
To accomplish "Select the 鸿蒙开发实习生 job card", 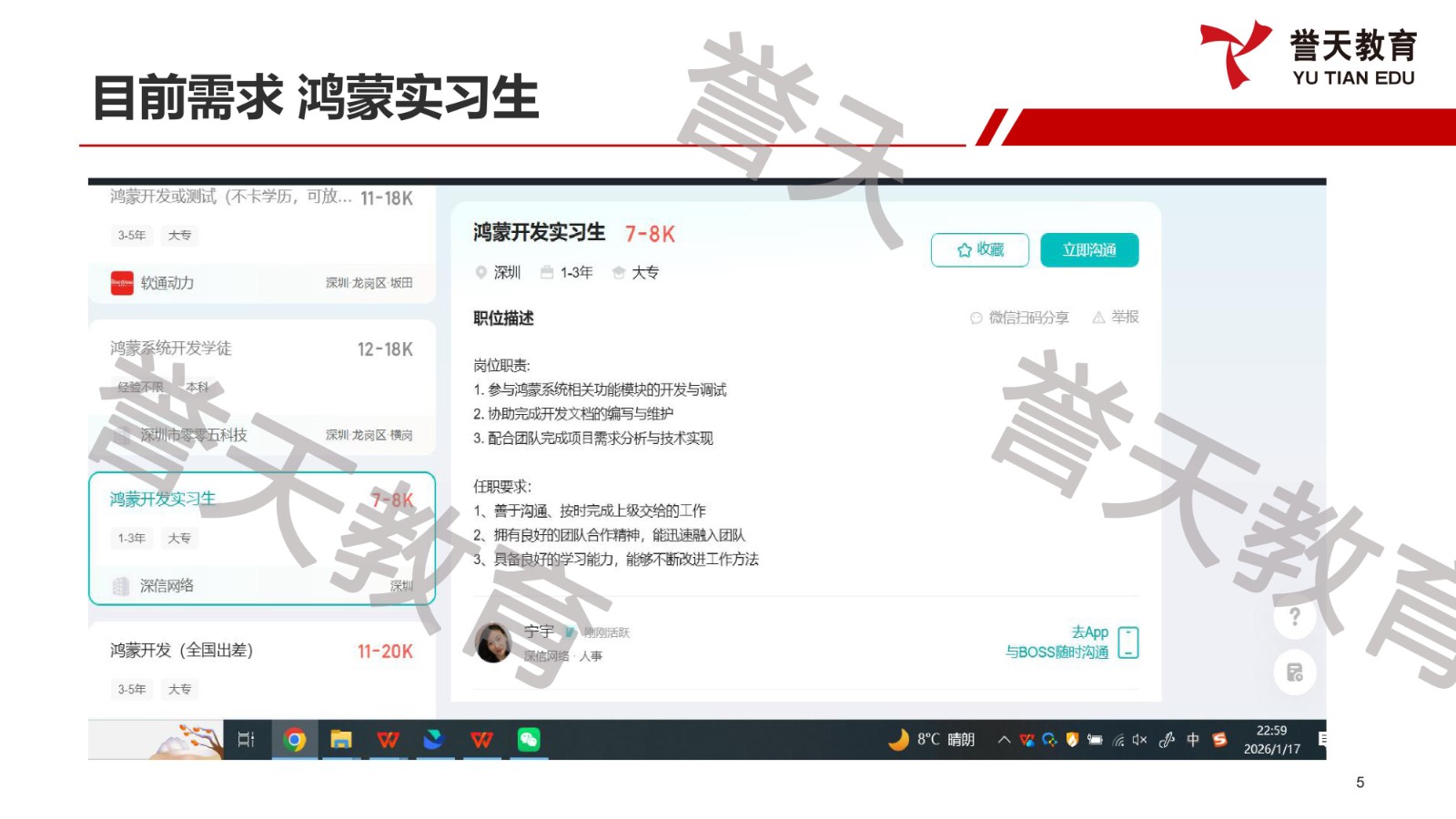I will point(261,538).
